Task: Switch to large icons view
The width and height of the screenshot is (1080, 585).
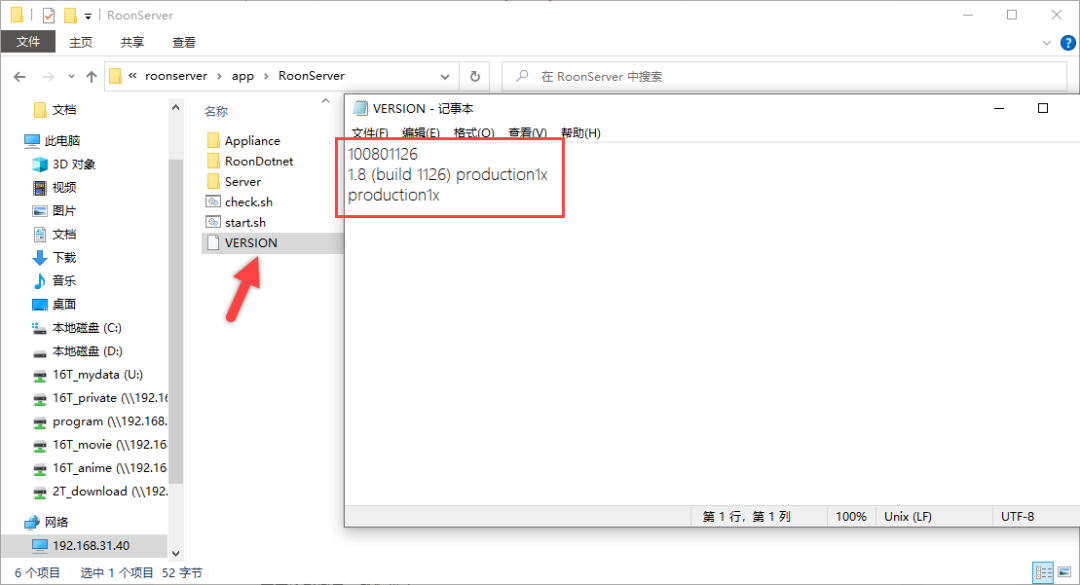Action: click(x=1065, y=573)
